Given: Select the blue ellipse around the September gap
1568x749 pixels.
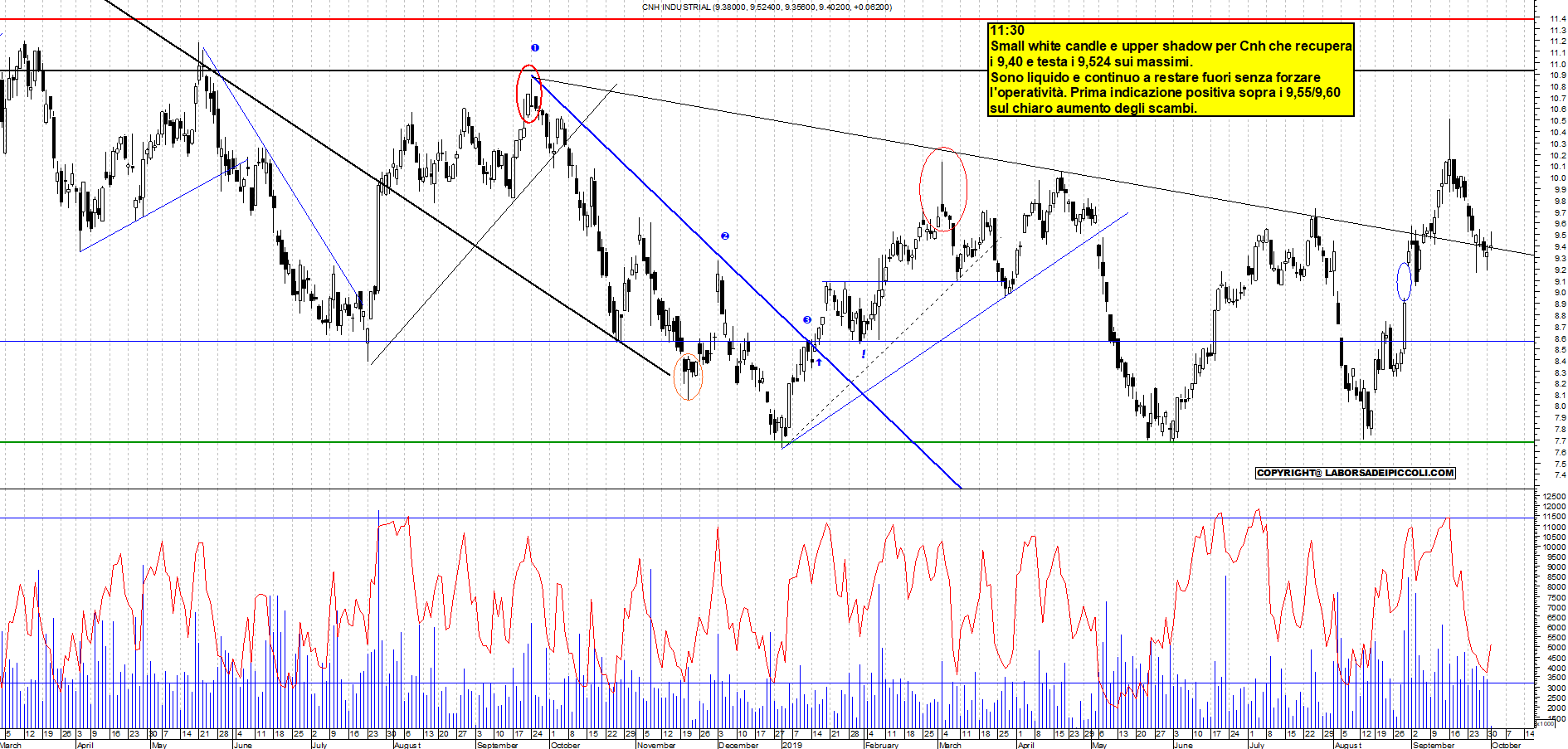Looking at the screenshot, I should pyautogui.click(x=1404, y=282).
